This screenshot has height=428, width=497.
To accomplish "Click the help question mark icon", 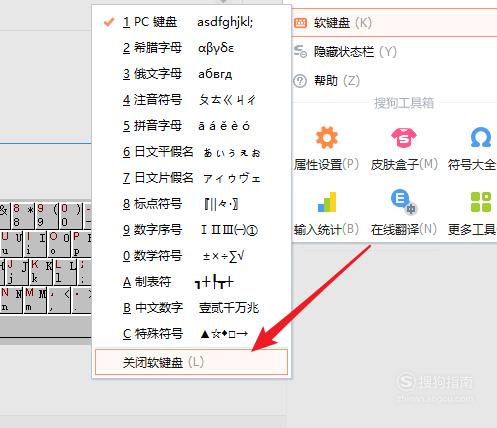I will pyautogui.click(x=300, y=81).
